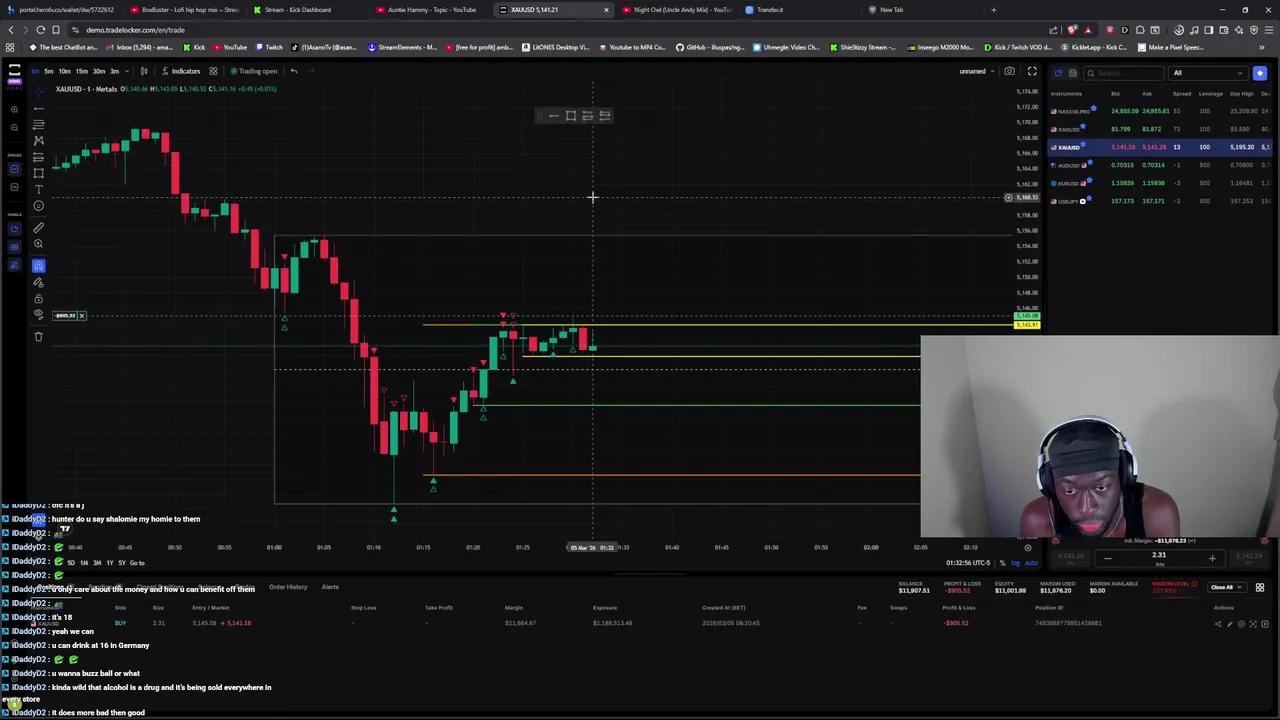This screenshot has width=1280, height=720.
Task: Click the floating toolbar square layout icon
Action: pyautogui.click(x=570, y=116)
